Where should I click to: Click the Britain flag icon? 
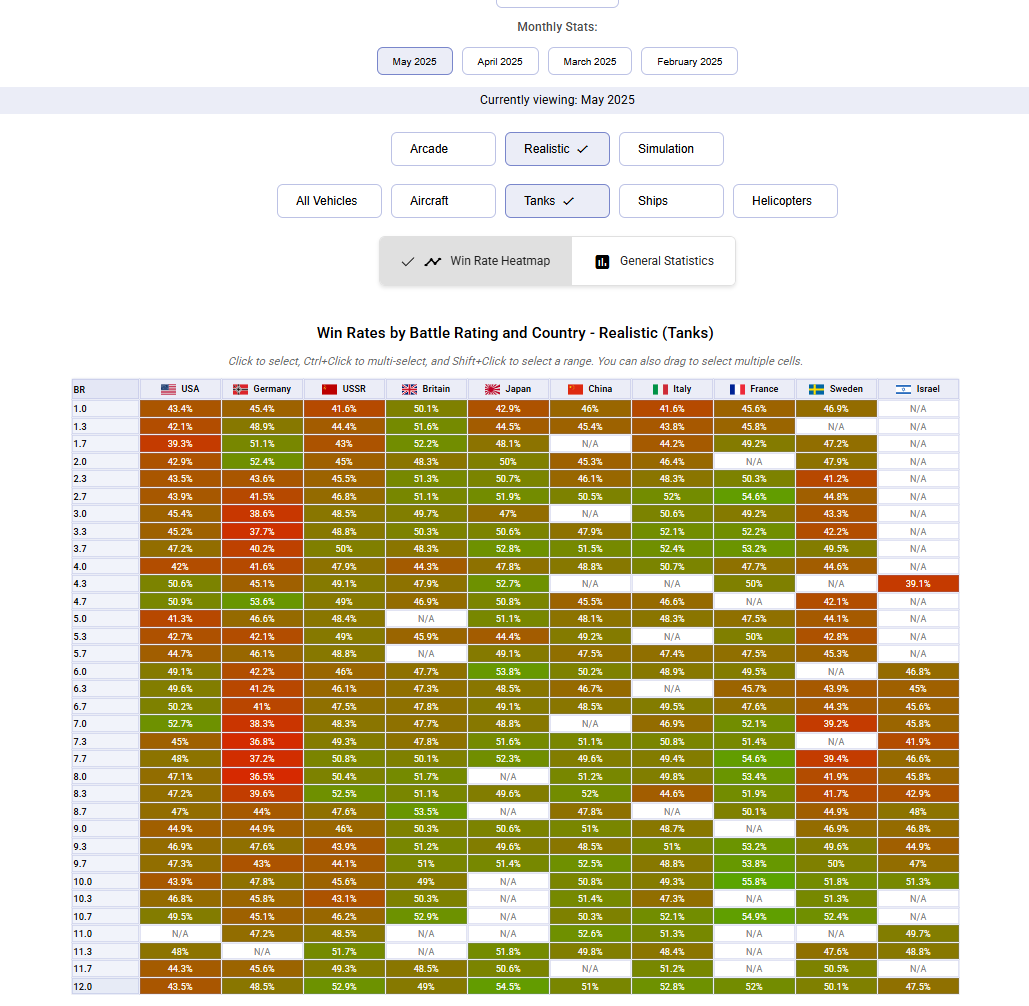point(410,389)
